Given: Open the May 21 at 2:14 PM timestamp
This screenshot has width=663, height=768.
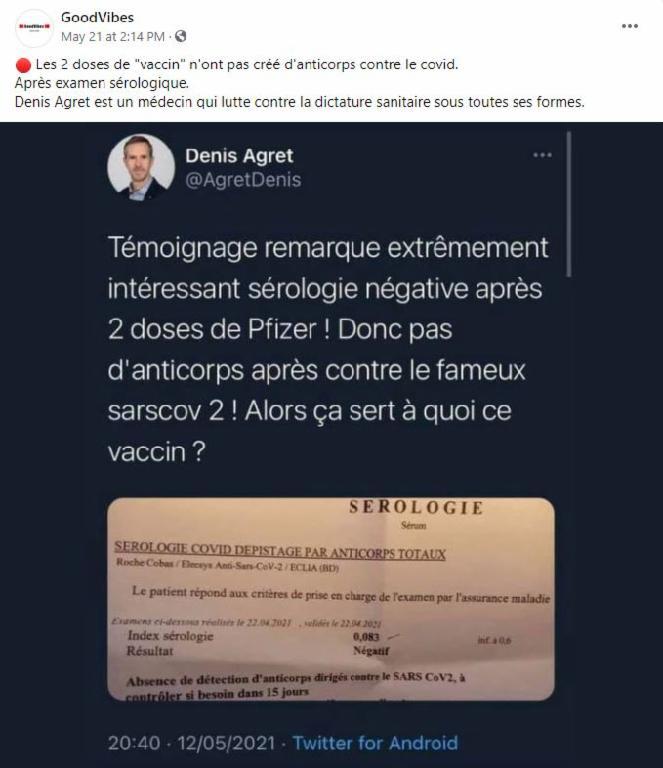Looking at the screenshot, I should (113, 36).
